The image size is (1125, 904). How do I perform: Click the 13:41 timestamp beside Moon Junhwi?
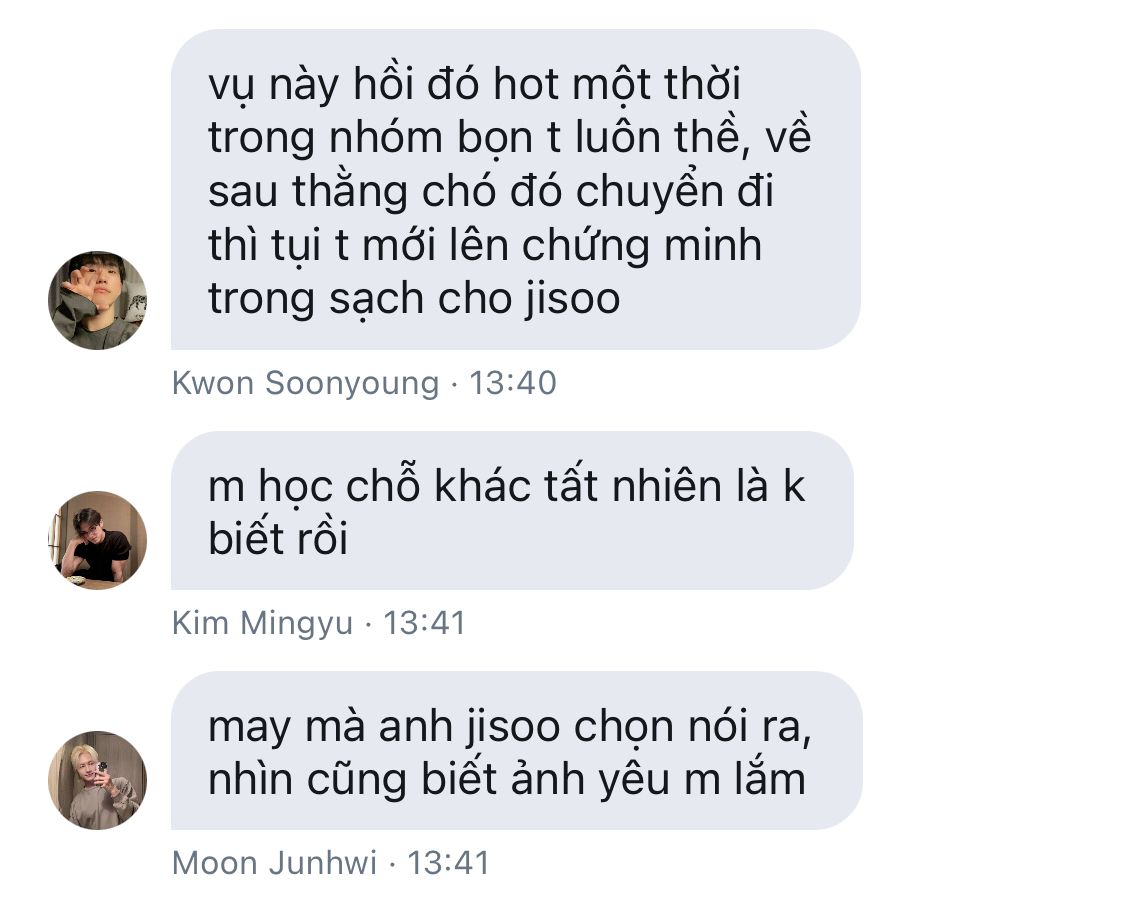(x=449, y=862)
